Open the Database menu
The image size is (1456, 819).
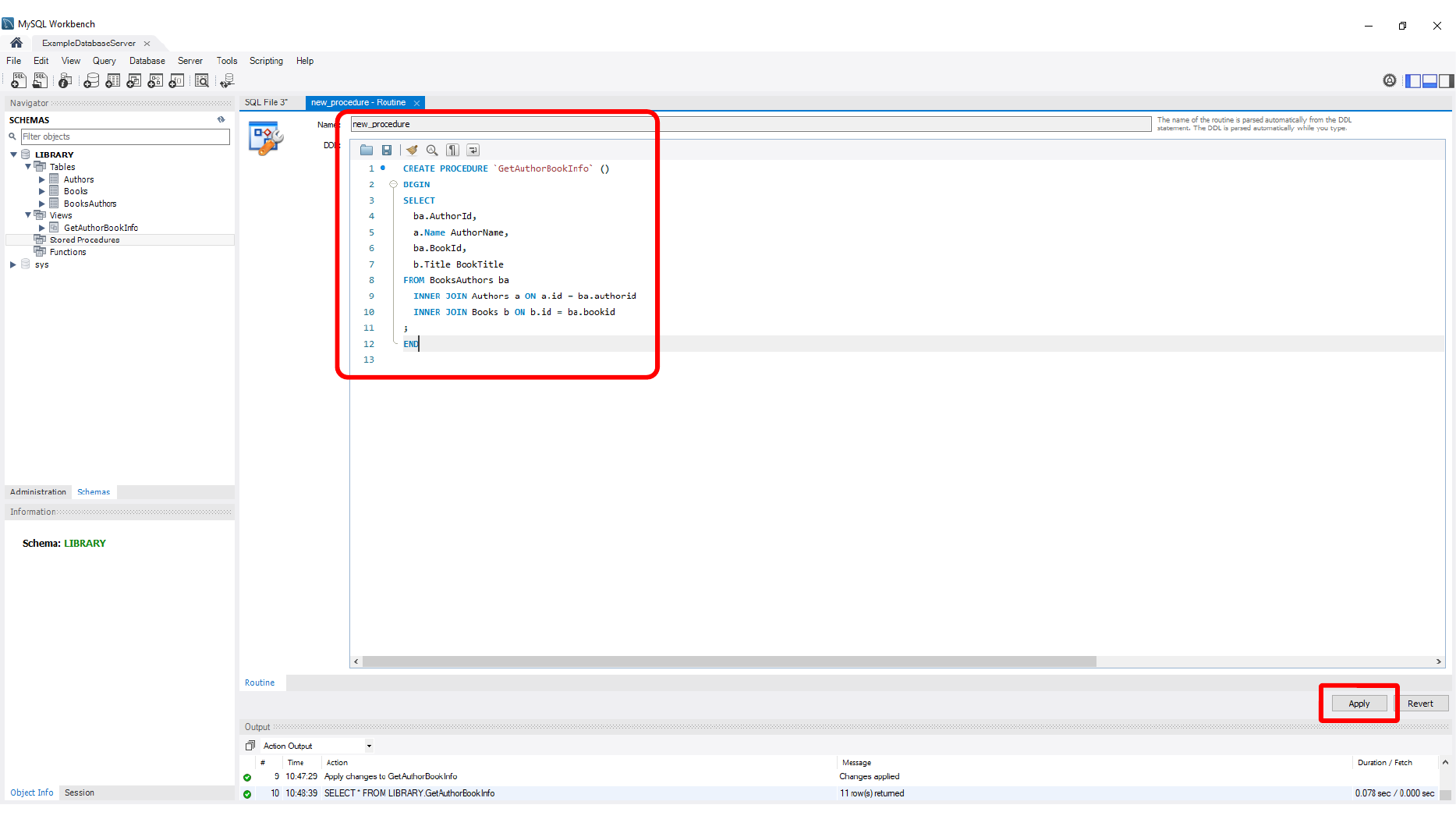(147, 61)
